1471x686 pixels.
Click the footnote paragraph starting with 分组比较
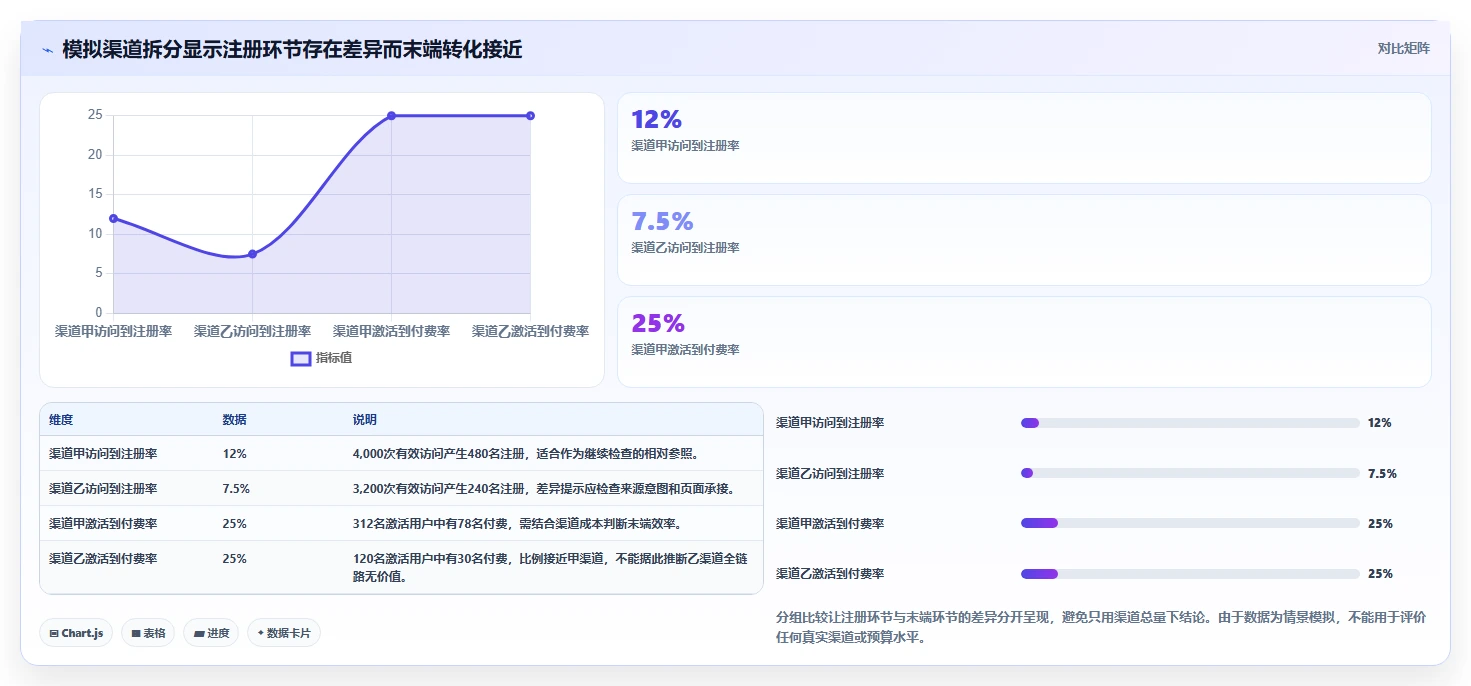pyautogui.click(x=1101, y=628)
